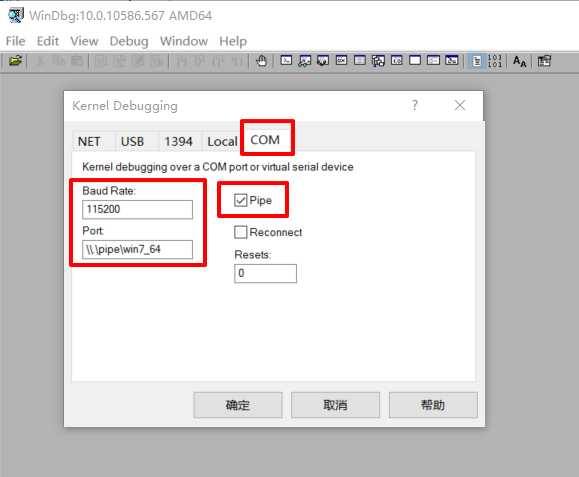This screenshot has width=579, height=477.
Task: Turn Source Mode on via toolbar icon
Action: tap(476, 61)
